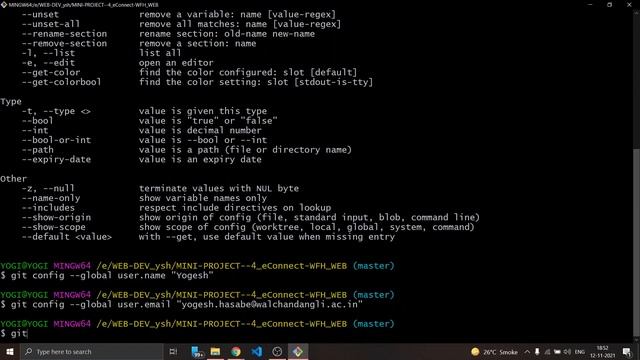Click 'respect include directives on lookup' text
Screen dimensions: 640x360
point(235,208)
